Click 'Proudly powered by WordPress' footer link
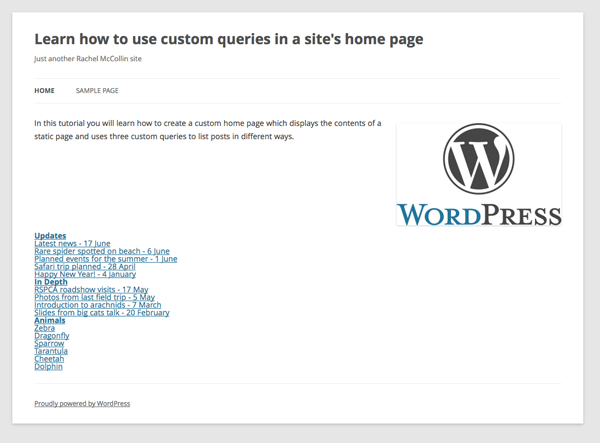Screen dimensions: 600x443 coord(82,404)
